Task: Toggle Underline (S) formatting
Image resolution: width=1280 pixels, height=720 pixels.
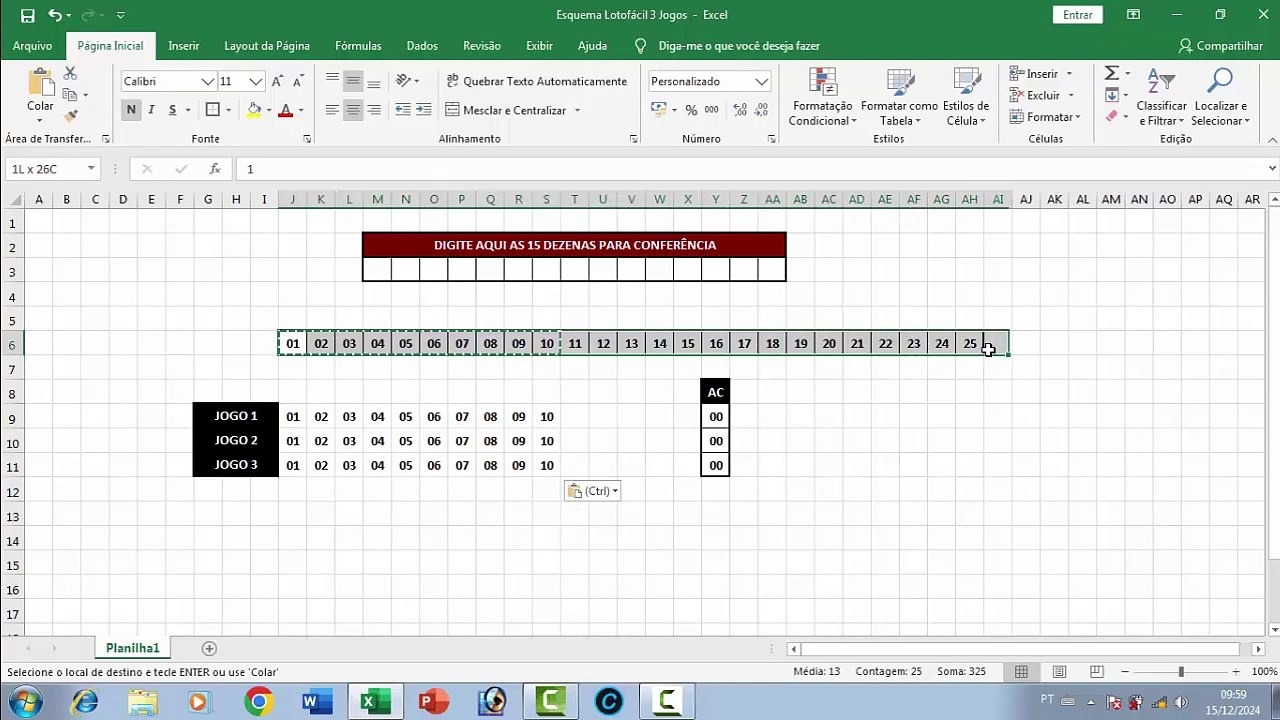Action: pyautogui.click(x=172, y=110)
